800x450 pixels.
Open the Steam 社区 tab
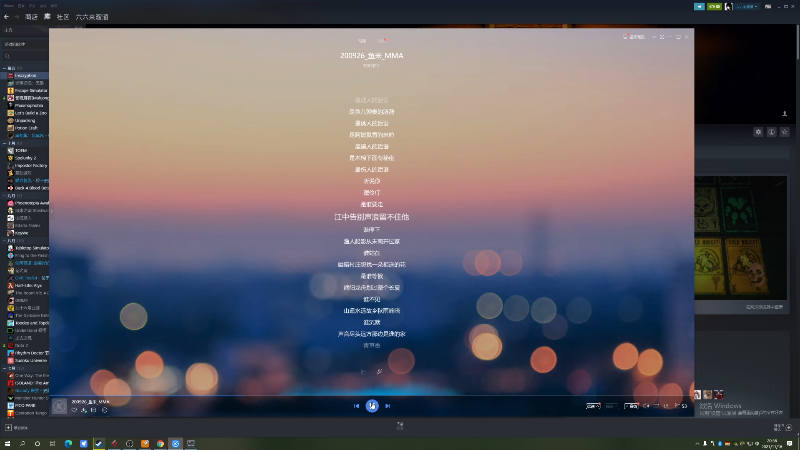point(63,17)
